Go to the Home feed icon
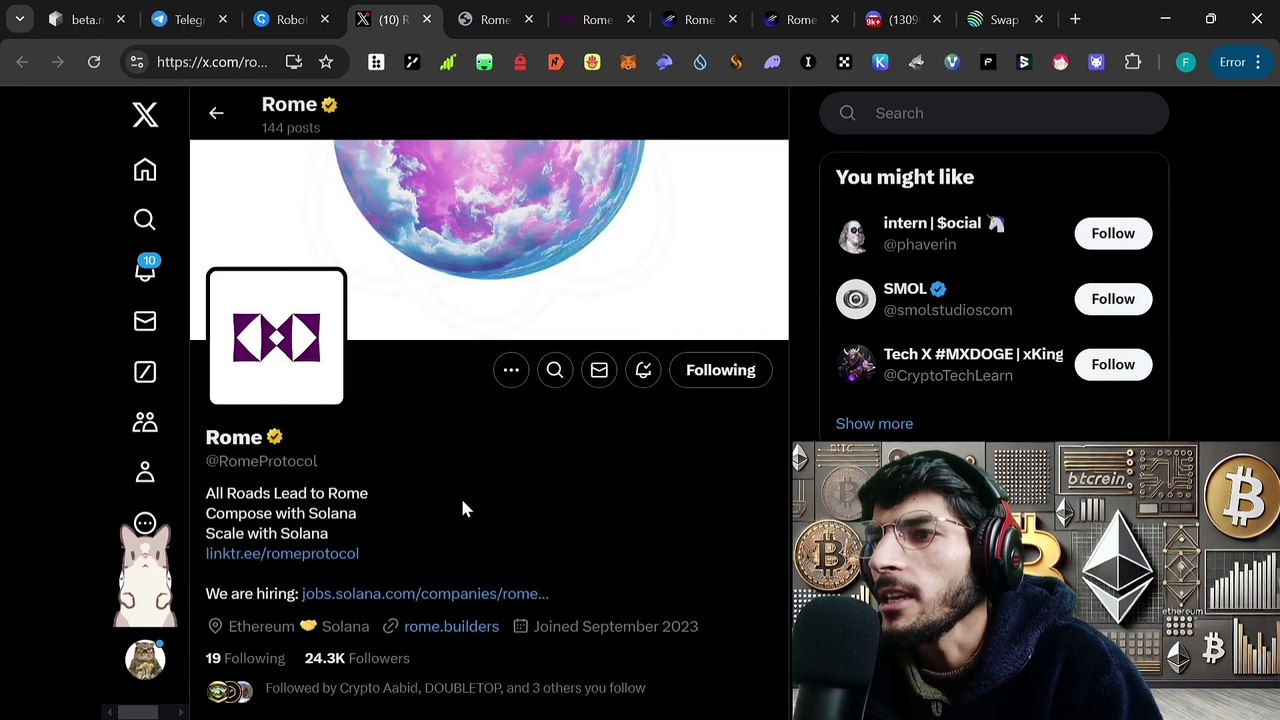 tap(145, 170)
